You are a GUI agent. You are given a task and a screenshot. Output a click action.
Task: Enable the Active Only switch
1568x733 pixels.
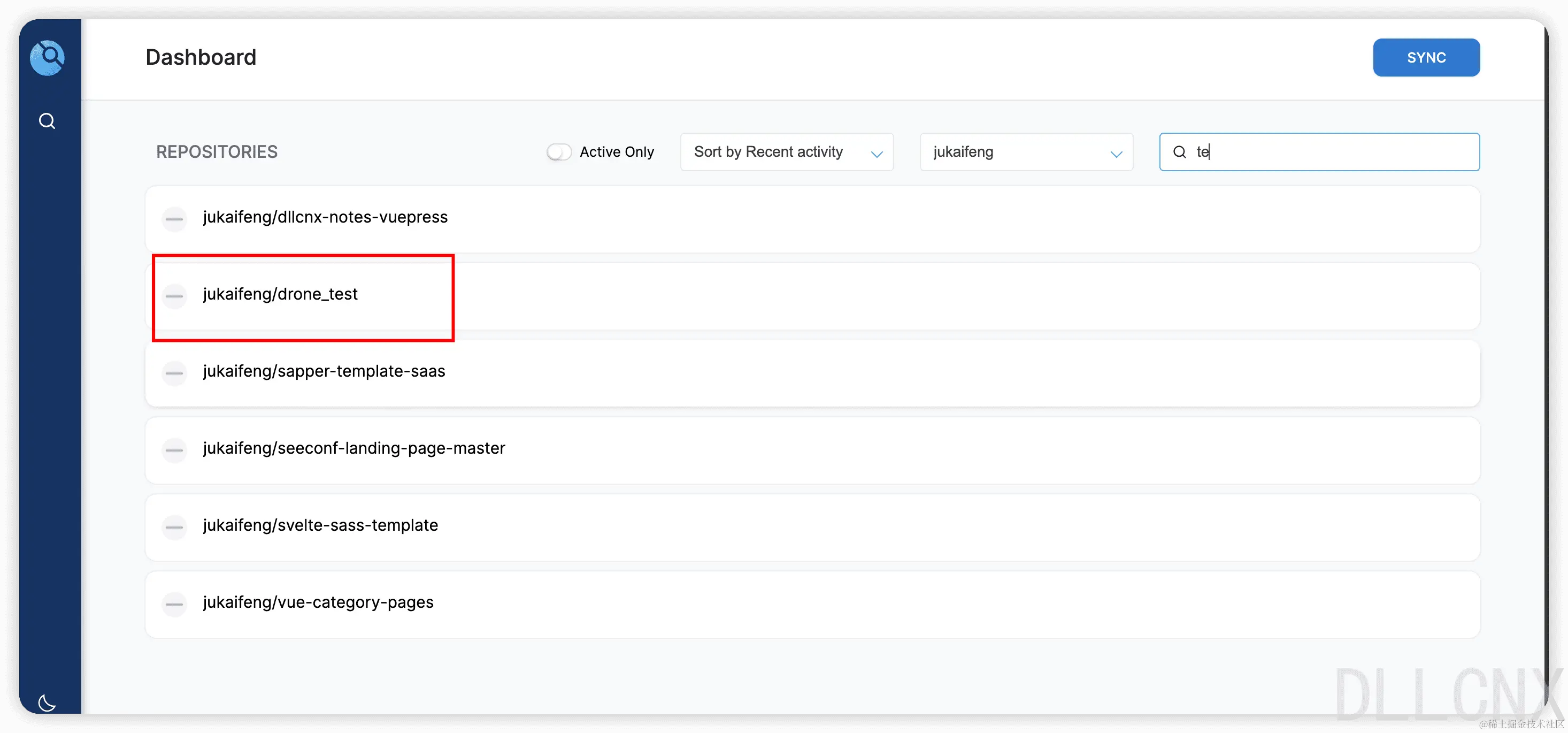coord(558,151)
